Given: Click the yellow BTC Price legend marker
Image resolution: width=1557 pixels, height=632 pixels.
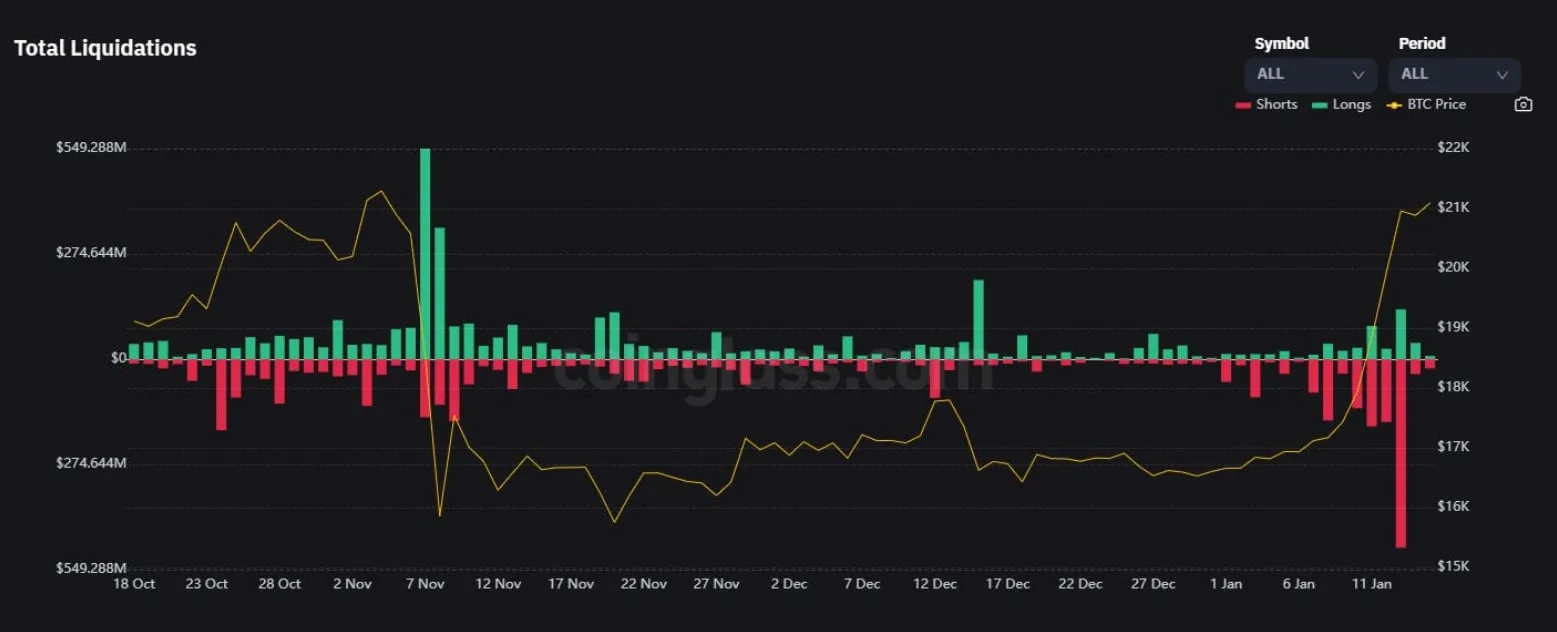Looking at the screenshot, I should point(1394,105).
